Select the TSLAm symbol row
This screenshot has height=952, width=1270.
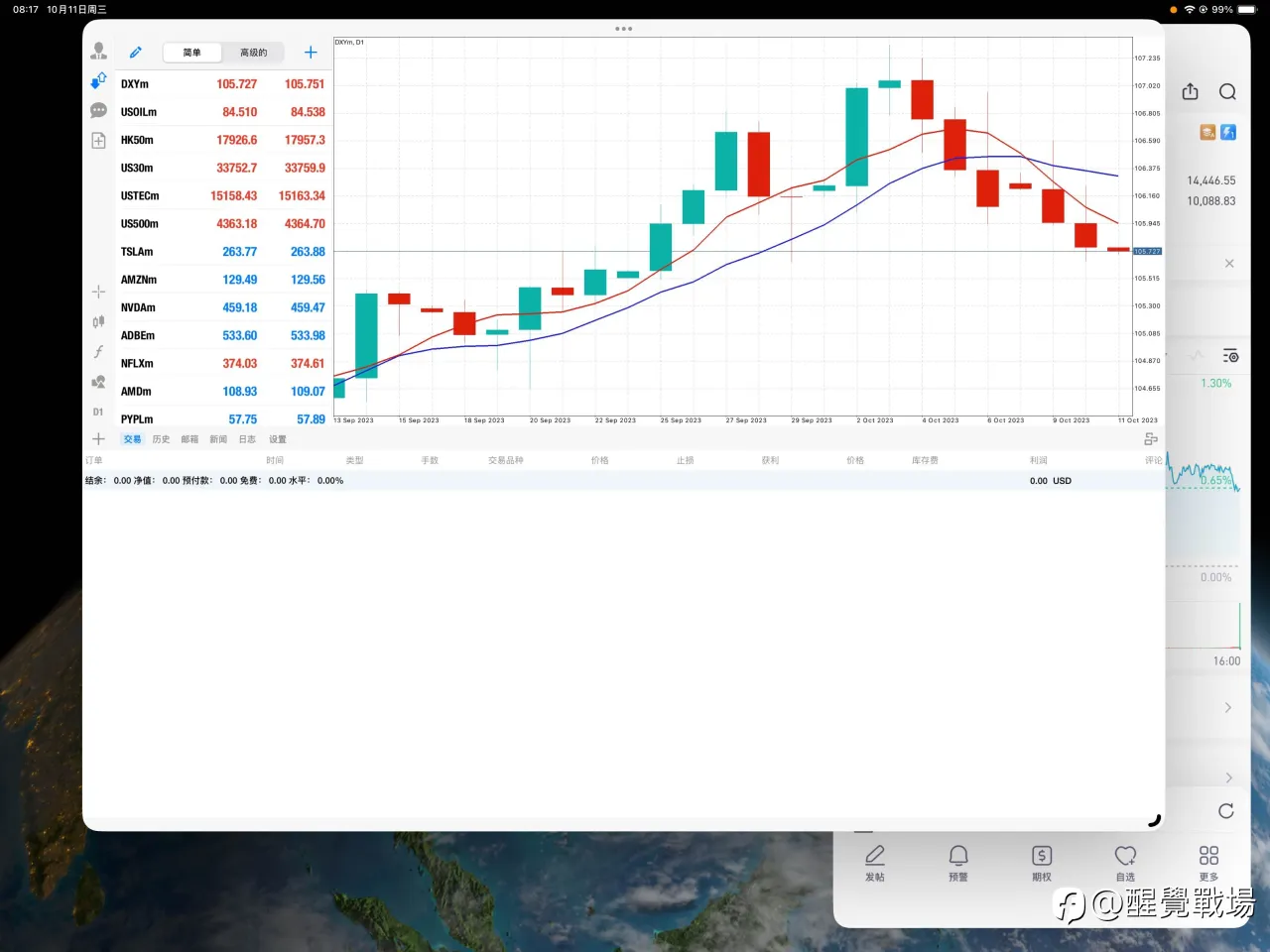point(223,252)
